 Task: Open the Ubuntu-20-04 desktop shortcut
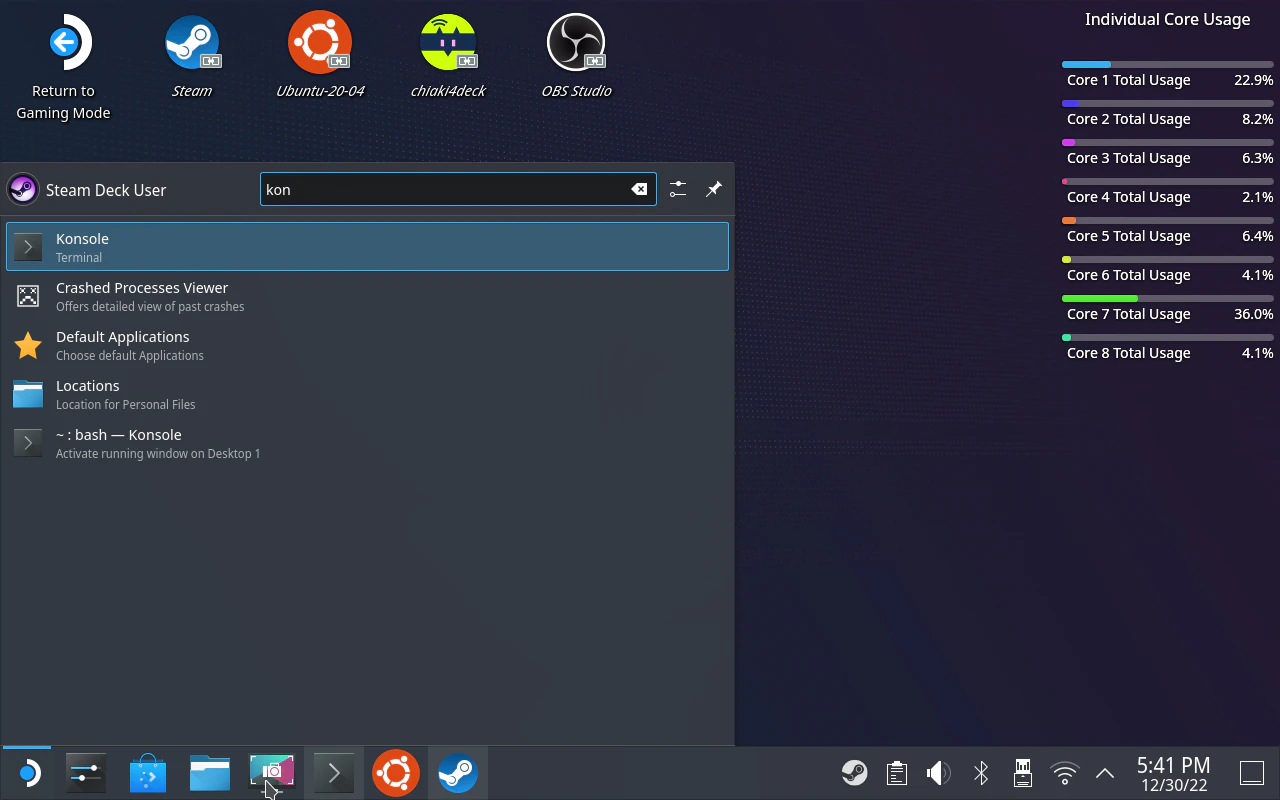point(320,56)
